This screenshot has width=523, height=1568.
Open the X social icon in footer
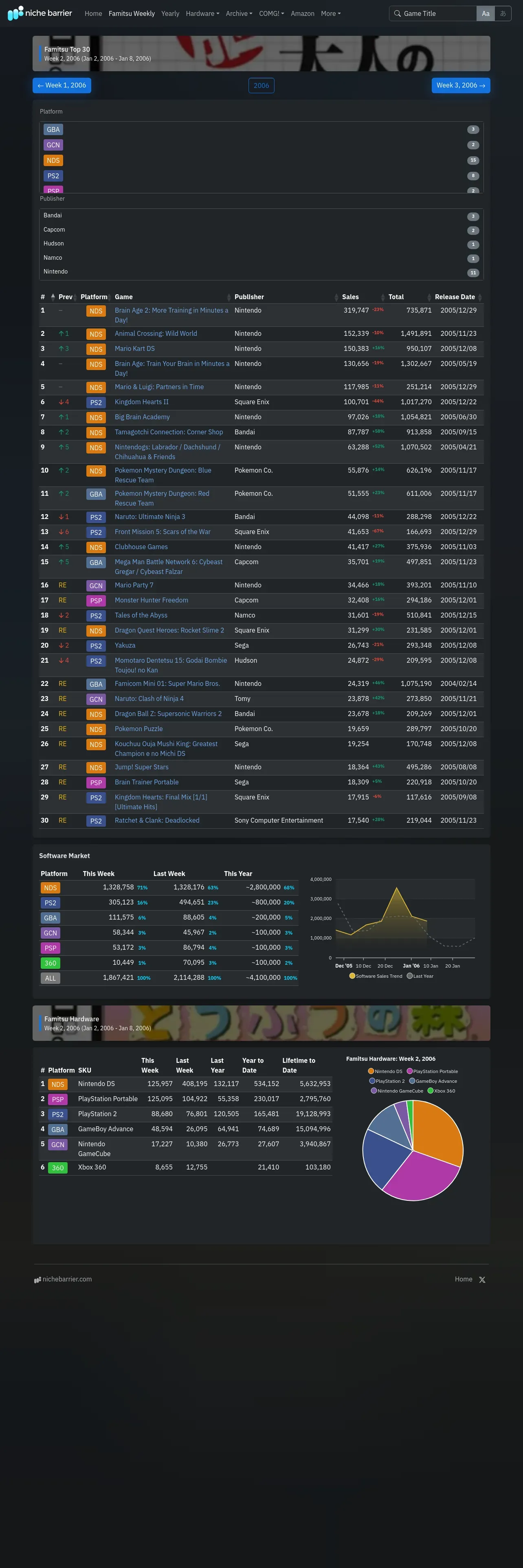482,1279
